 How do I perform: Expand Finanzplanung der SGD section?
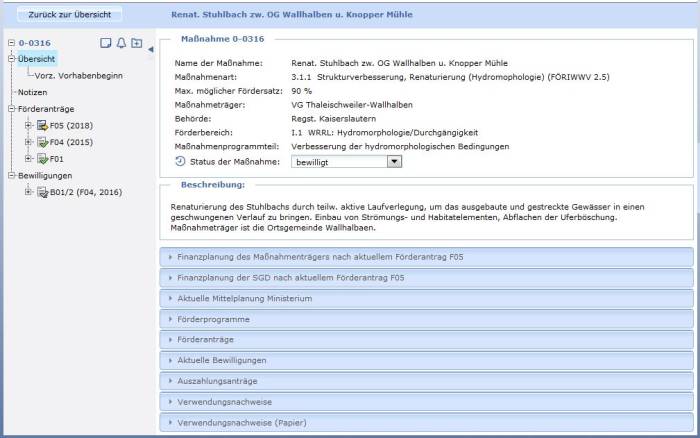tap(426, 278)
